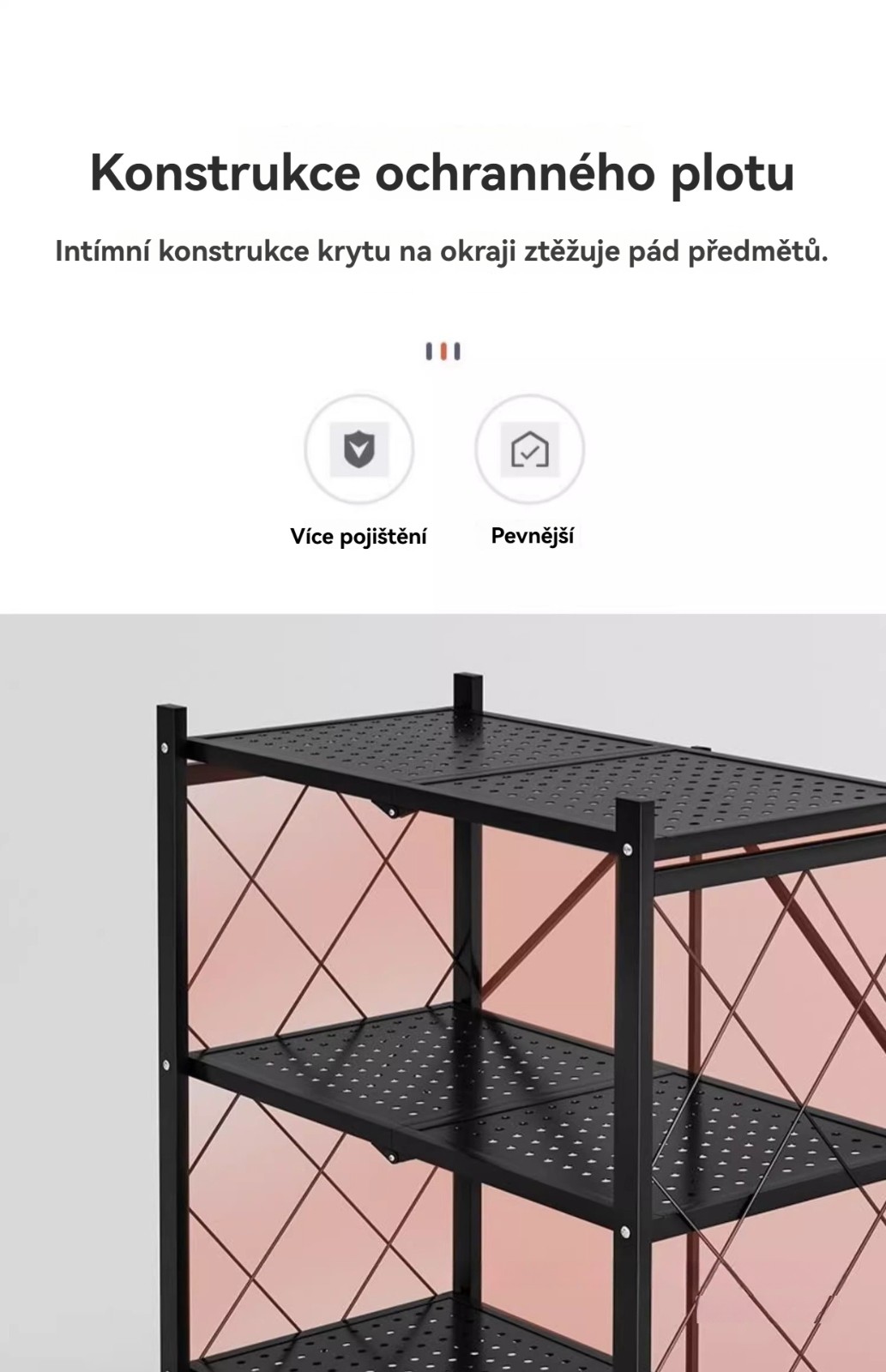Select the right gray bar of the divider
The image size is (886, 1372).
457,352
